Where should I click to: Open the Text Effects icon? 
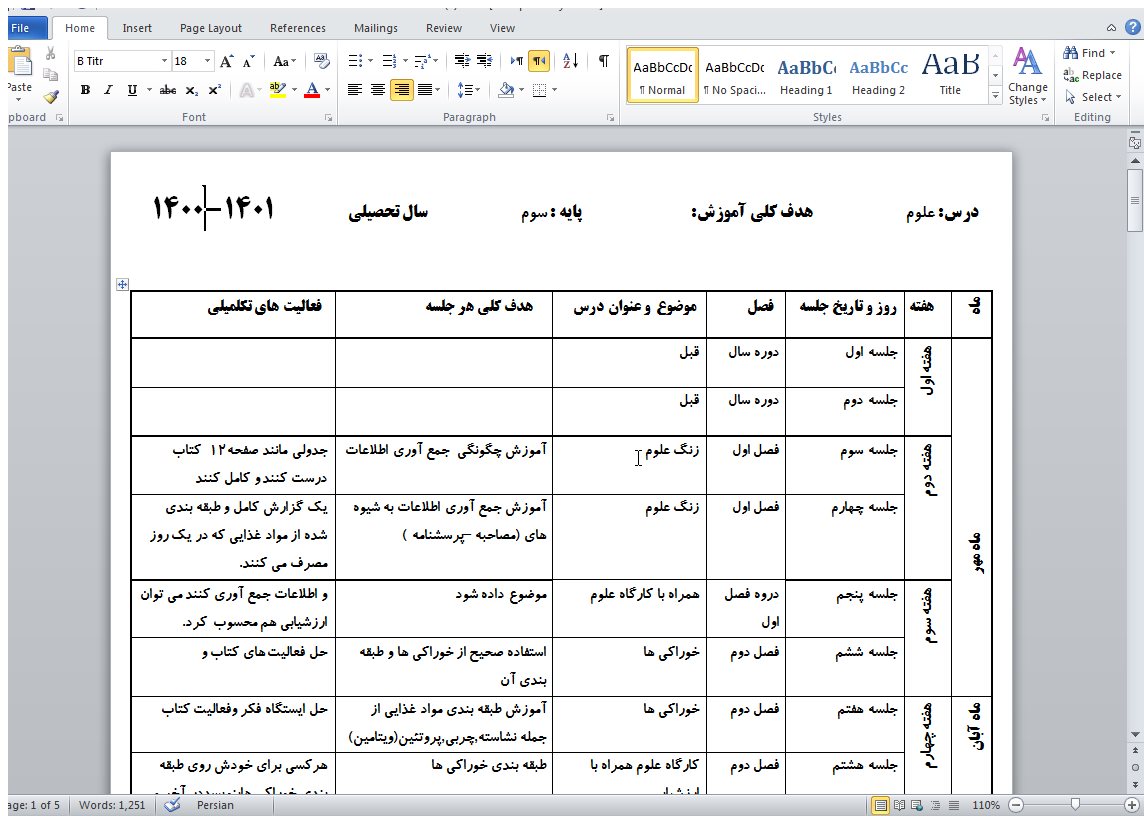[247, 90]
